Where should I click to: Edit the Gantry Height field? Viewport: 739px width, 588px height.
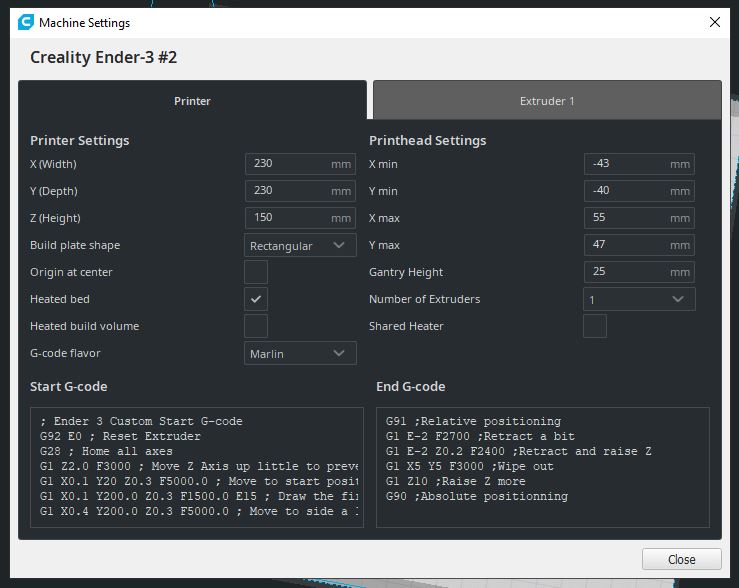point(639,272)
